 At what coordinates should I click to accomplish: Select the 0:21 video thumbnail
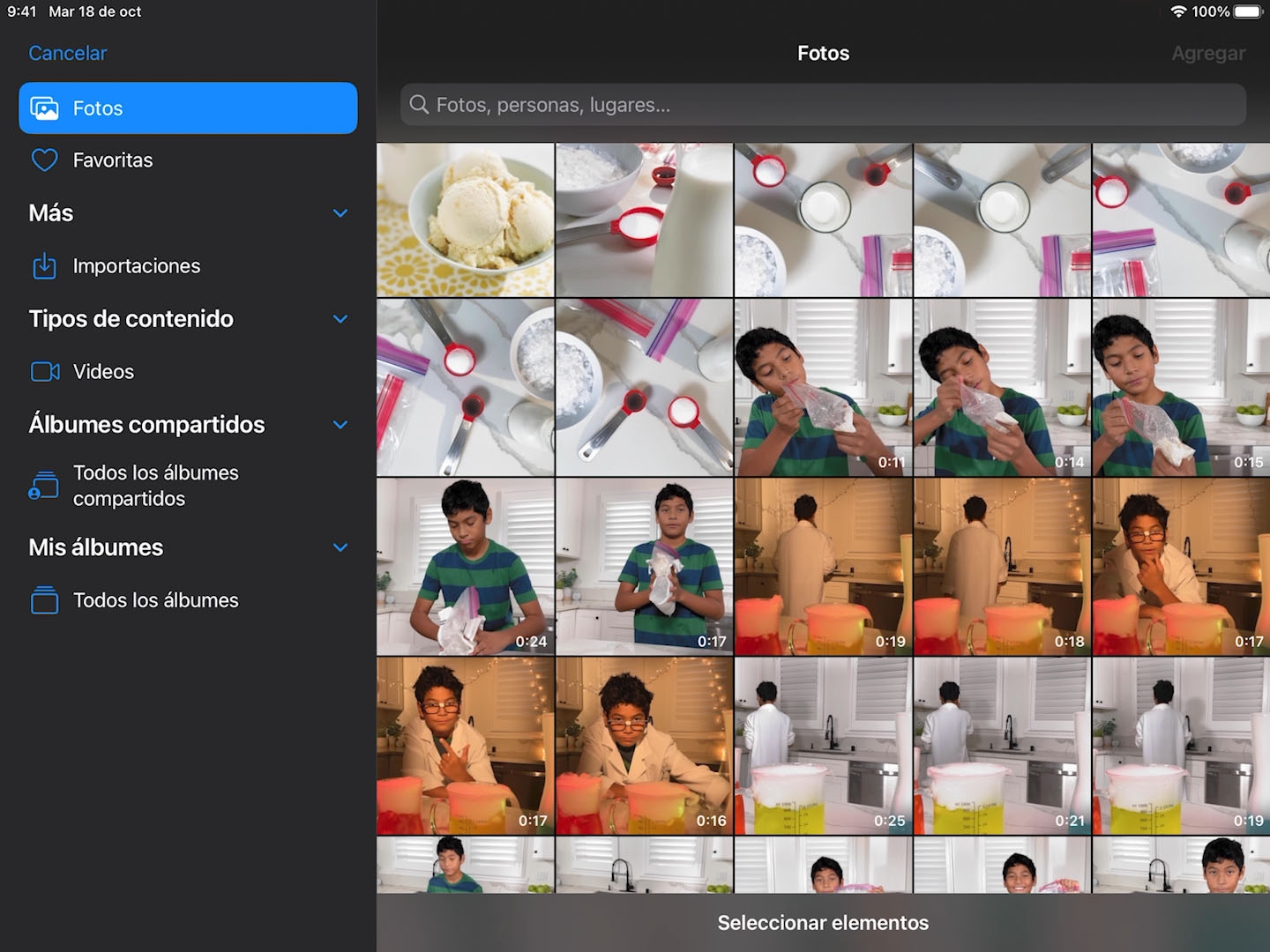(x=1002, y=746)
